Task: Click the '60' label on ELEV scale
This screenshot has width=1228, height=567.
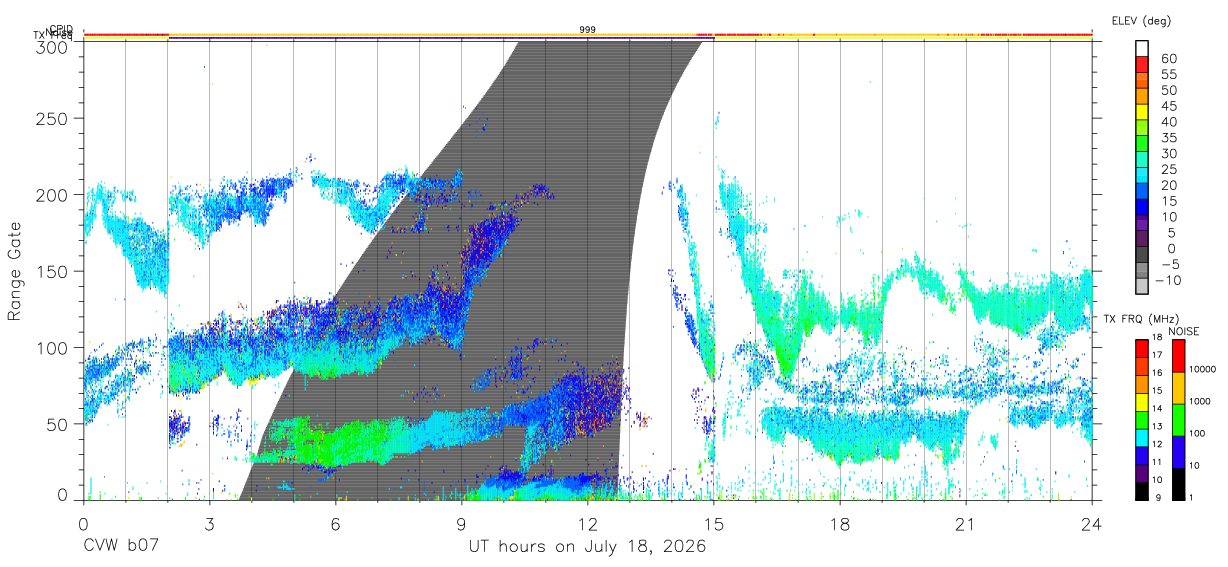Action: 1168,58
